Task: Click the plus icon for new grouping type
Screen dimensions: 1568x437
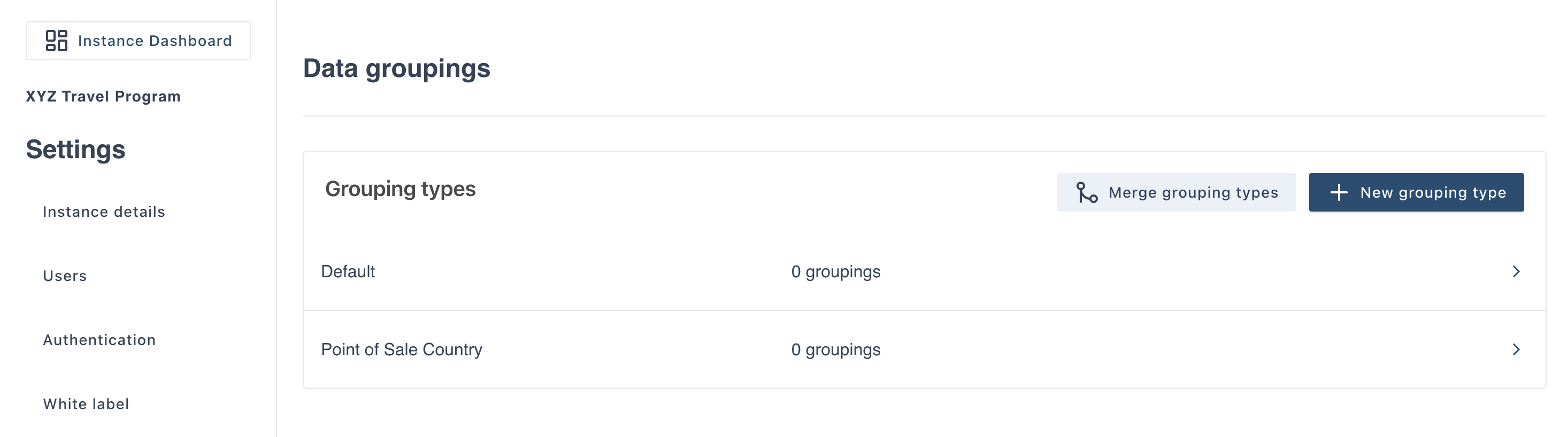Action: [x=1339, y=193]
